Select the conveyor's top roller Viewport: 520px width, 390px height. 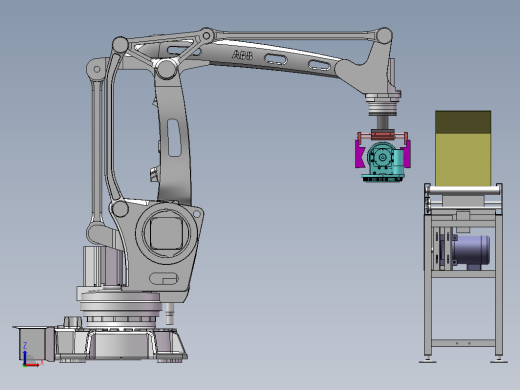(465, 190)
